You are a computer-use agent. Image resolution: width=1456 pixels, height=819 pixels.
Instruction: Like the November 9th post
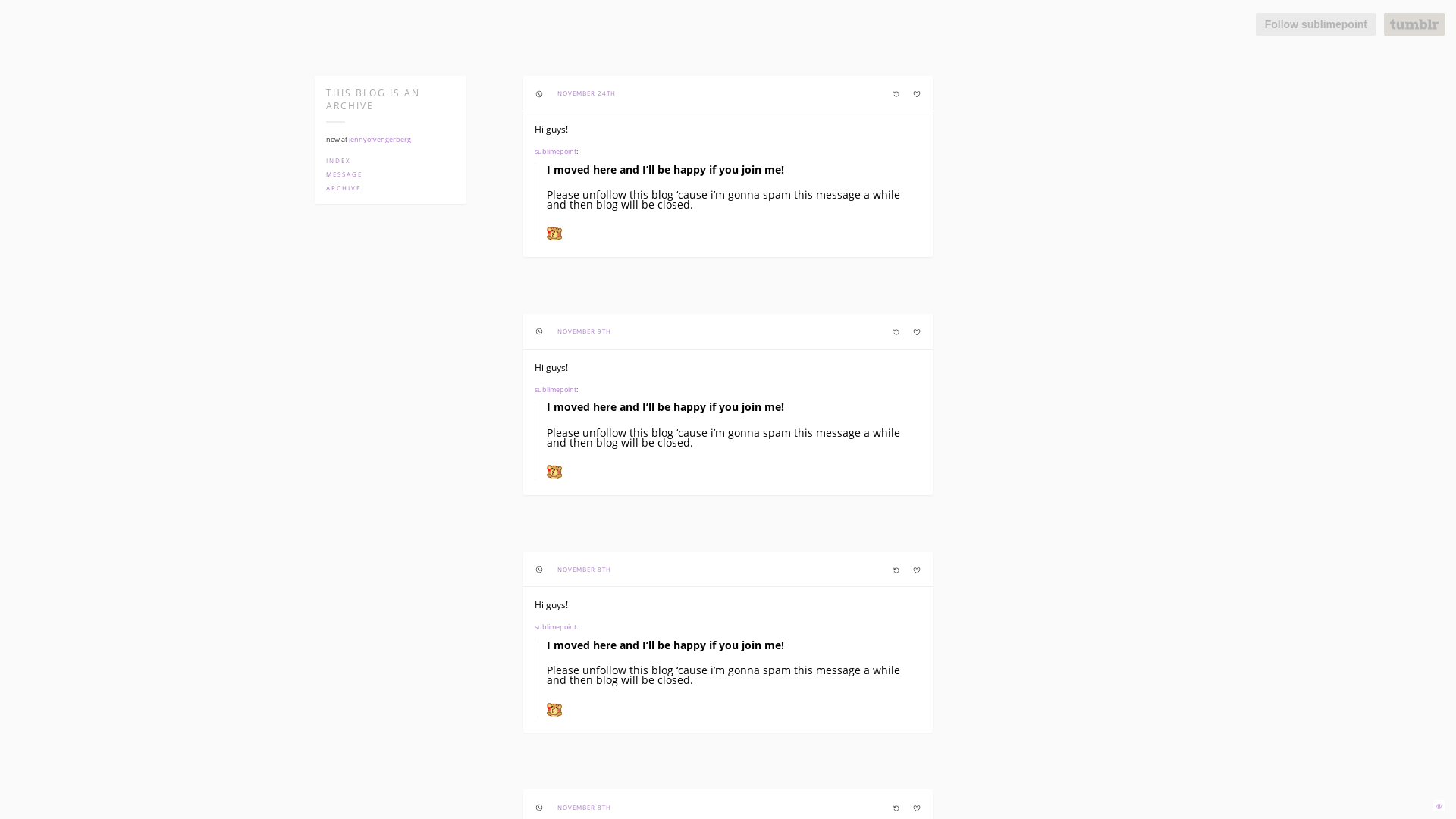click(x=916, y=332)
